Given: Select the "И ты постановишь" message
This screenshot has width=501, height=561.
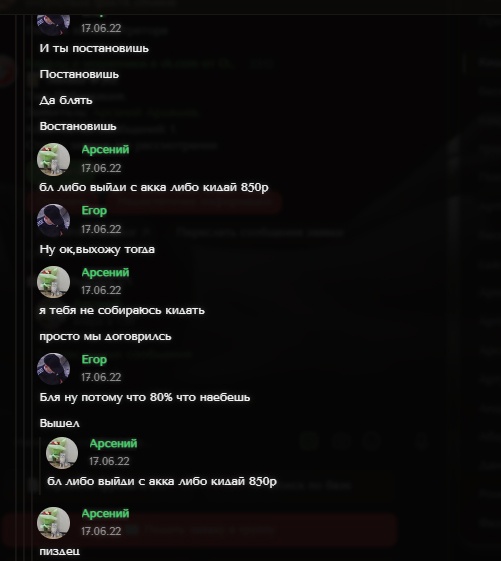Looking at the screenshot, I should [94, 48].
